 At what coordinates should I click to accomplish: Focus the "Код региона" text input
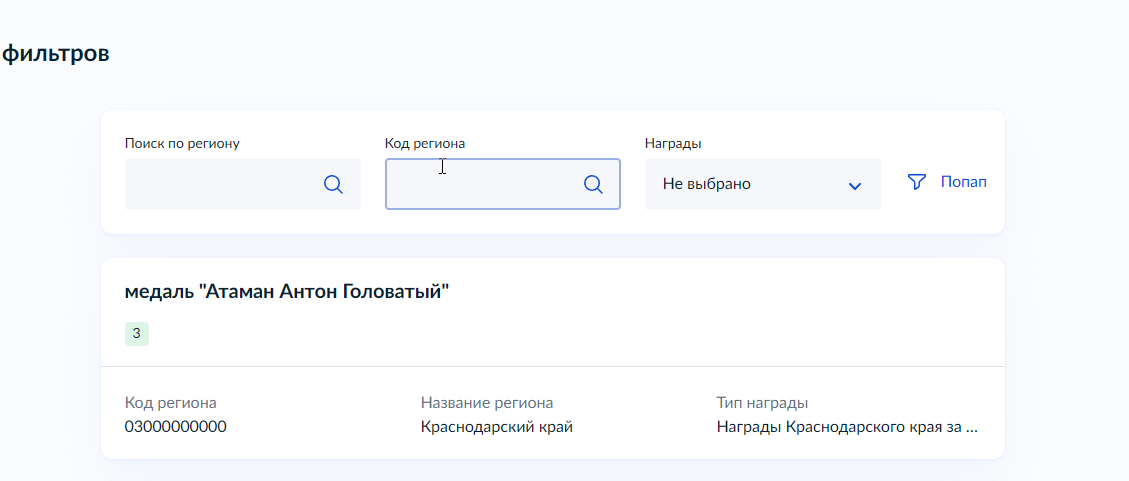tap(480, 184)
